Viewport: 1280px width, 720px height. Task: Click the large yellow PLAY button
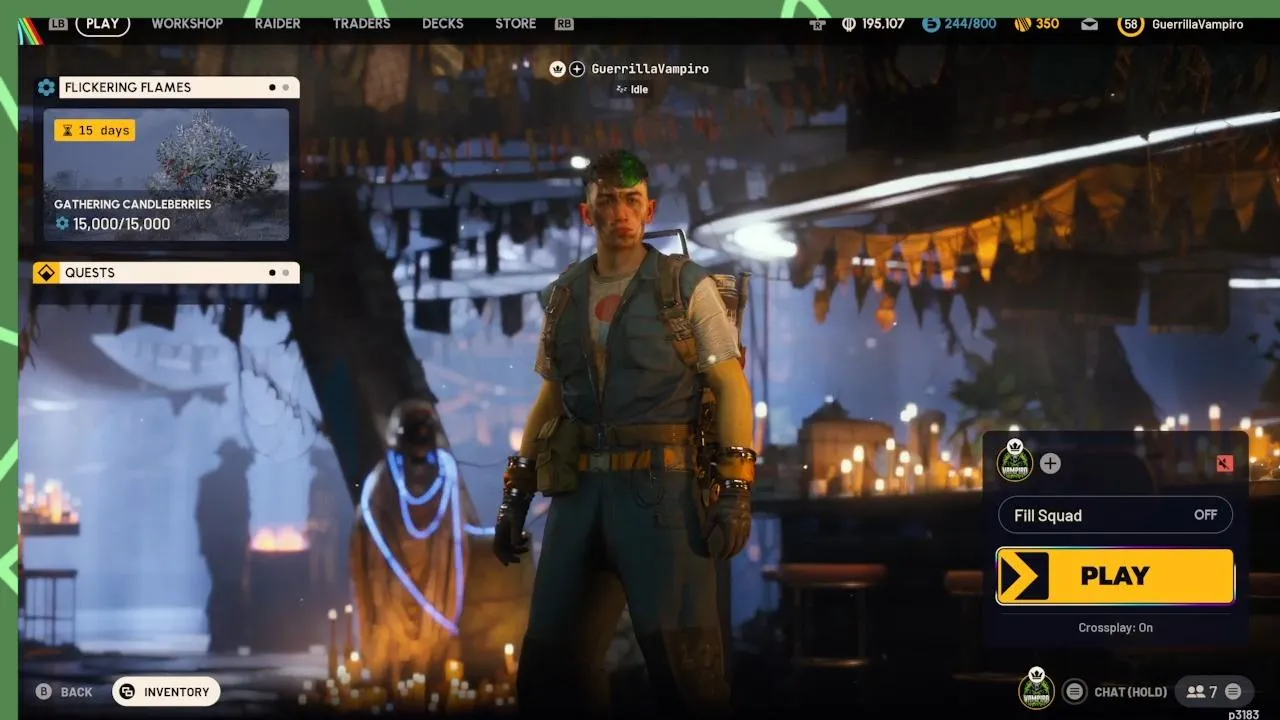[x=1115, y=576]
